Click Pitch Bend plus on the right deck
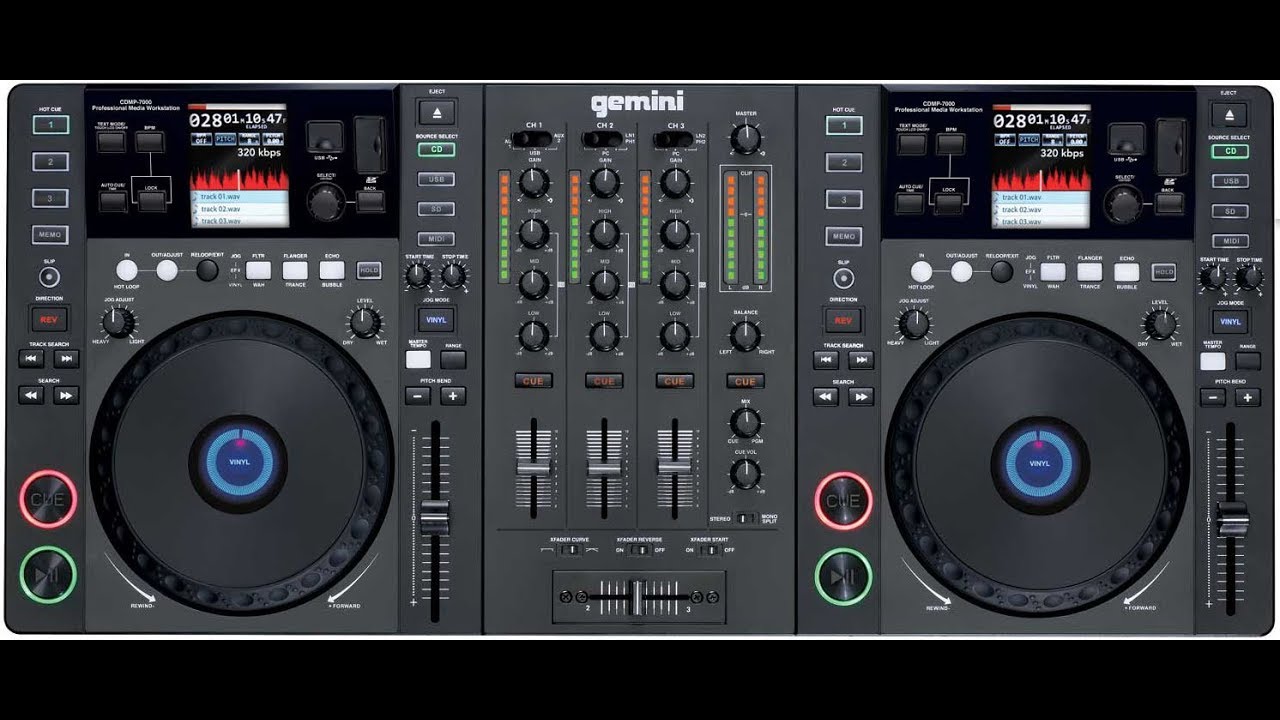The image size is (1280, 720). [x=1247, y=397]
